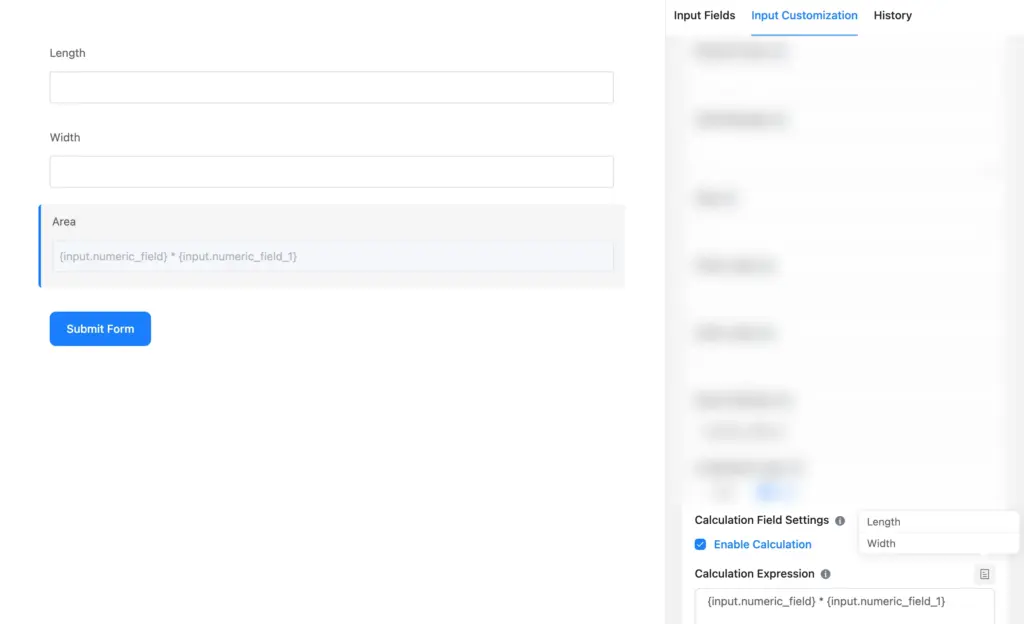Image resolution: width=1024 pixels, height=624 pixels.
Task: Click the info icon beside Calculation Expression
Action: [x=825, y=573]
